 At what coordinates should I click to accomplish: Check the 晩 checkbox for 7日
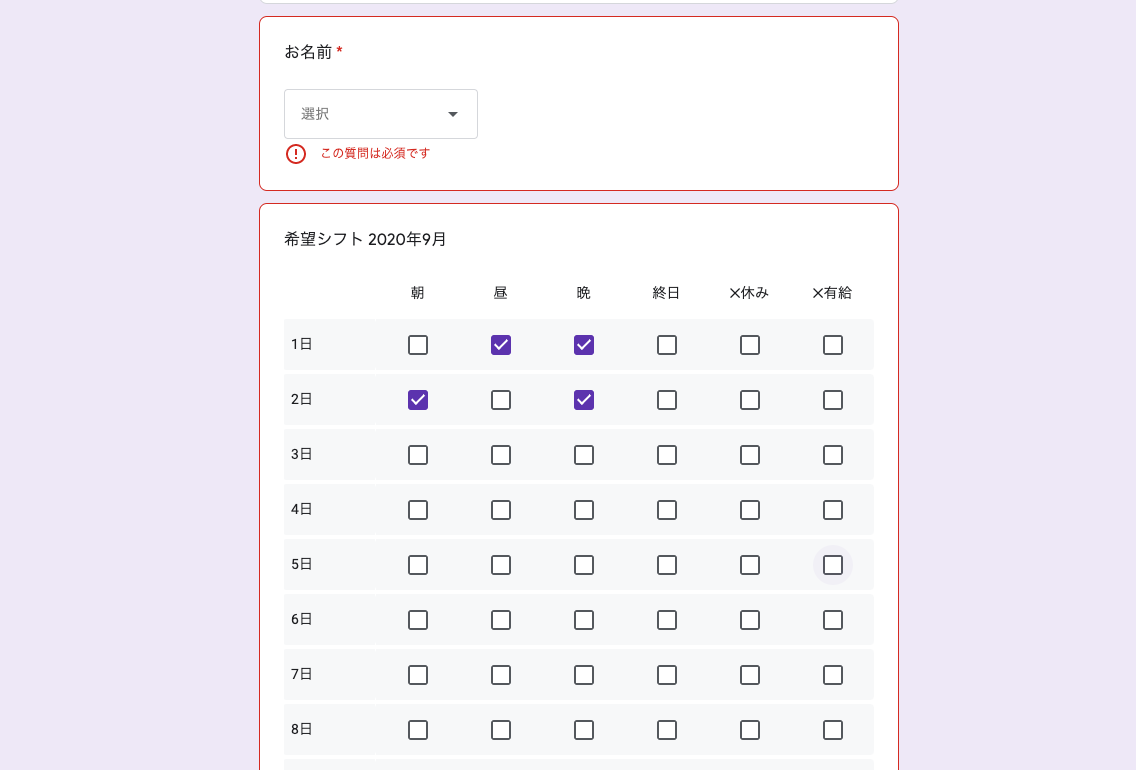pyautogui.click(x=584, y=675)
